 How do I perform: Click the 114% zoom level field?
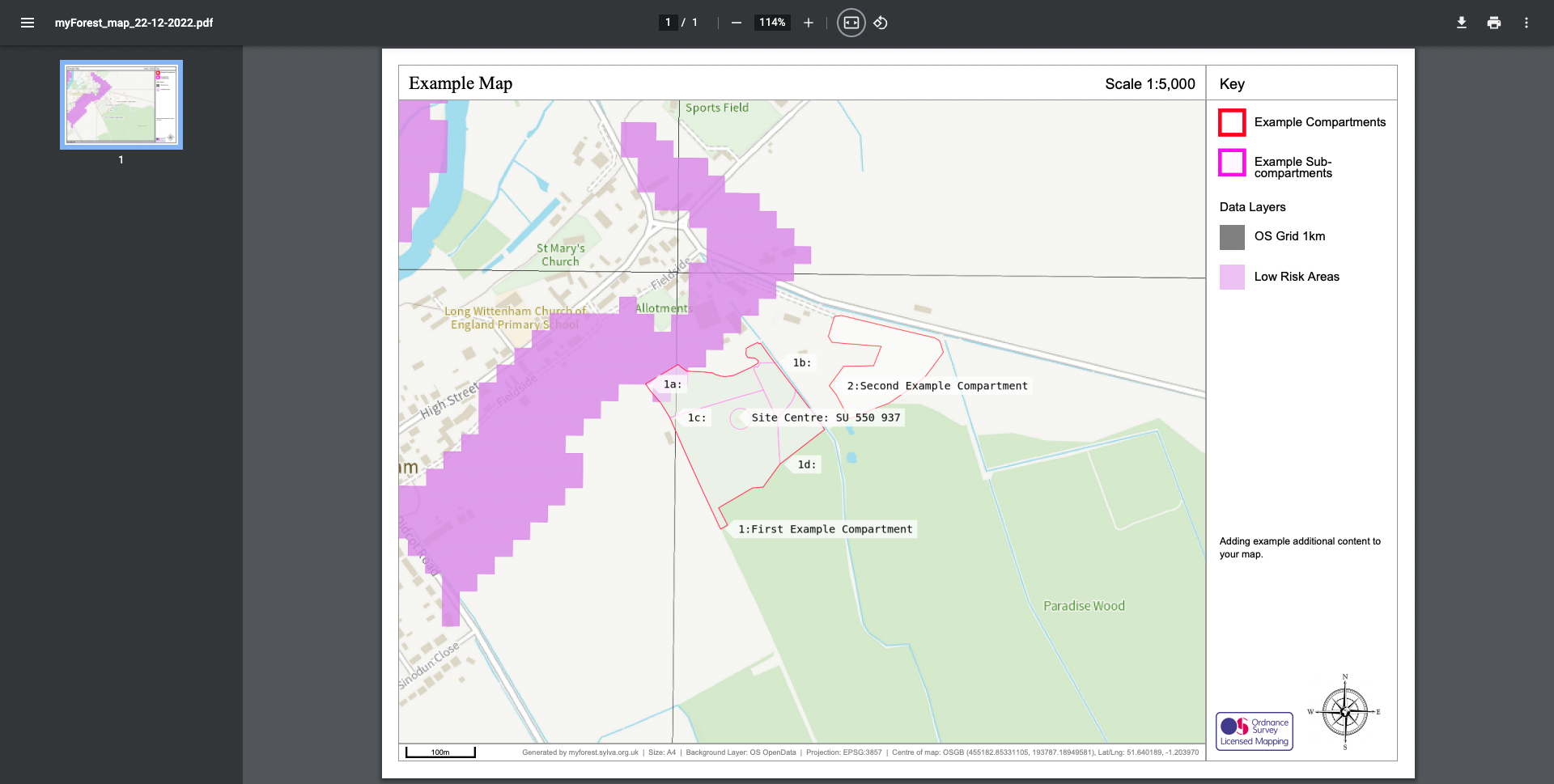(772, 23)
